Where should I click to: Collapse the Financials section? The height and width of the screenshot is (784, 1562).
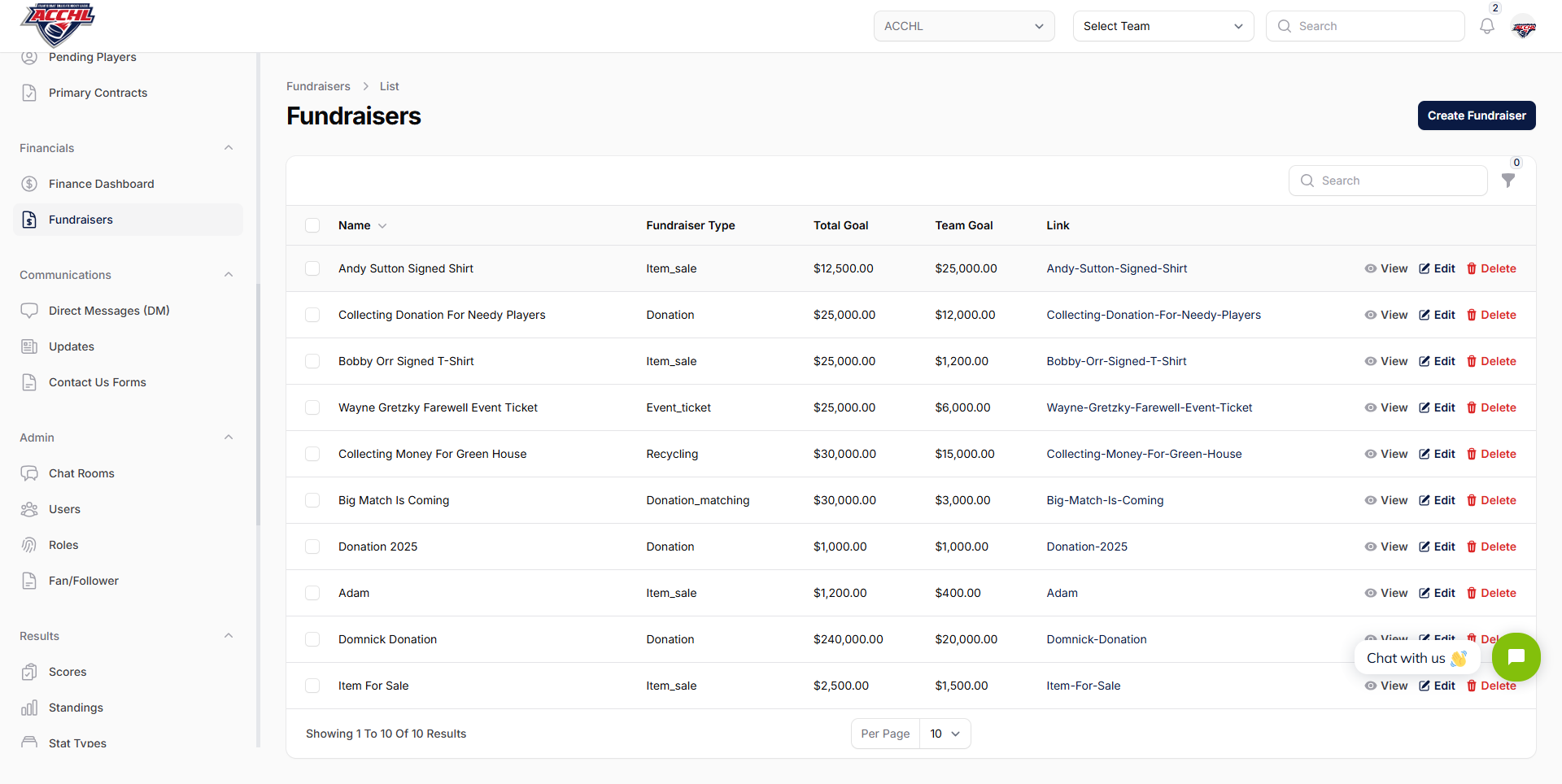229,147
